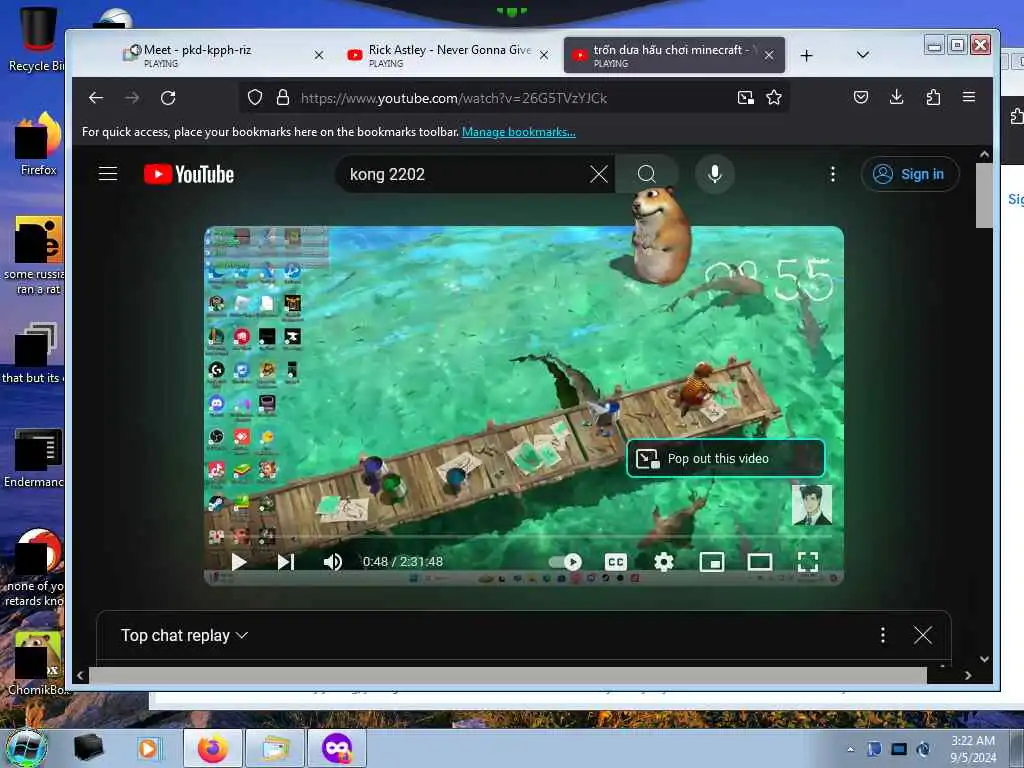Open the Firefox downloads arrow icon
This screenshot has width=1024, height=768.
pyautogui.click(x=897, y=98)
